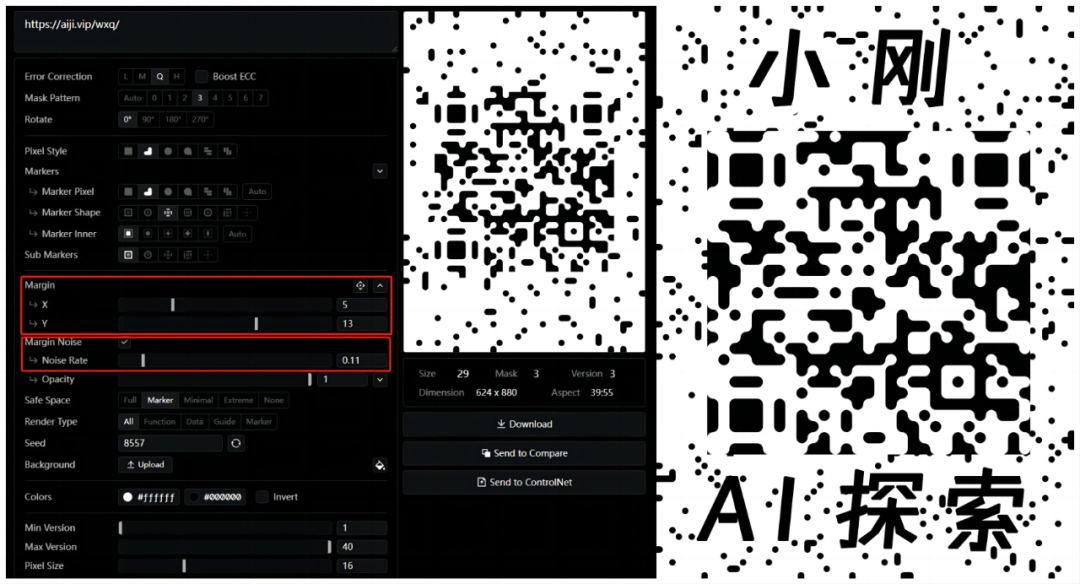Choose plus Sub Markers icon

click(168, 255)
